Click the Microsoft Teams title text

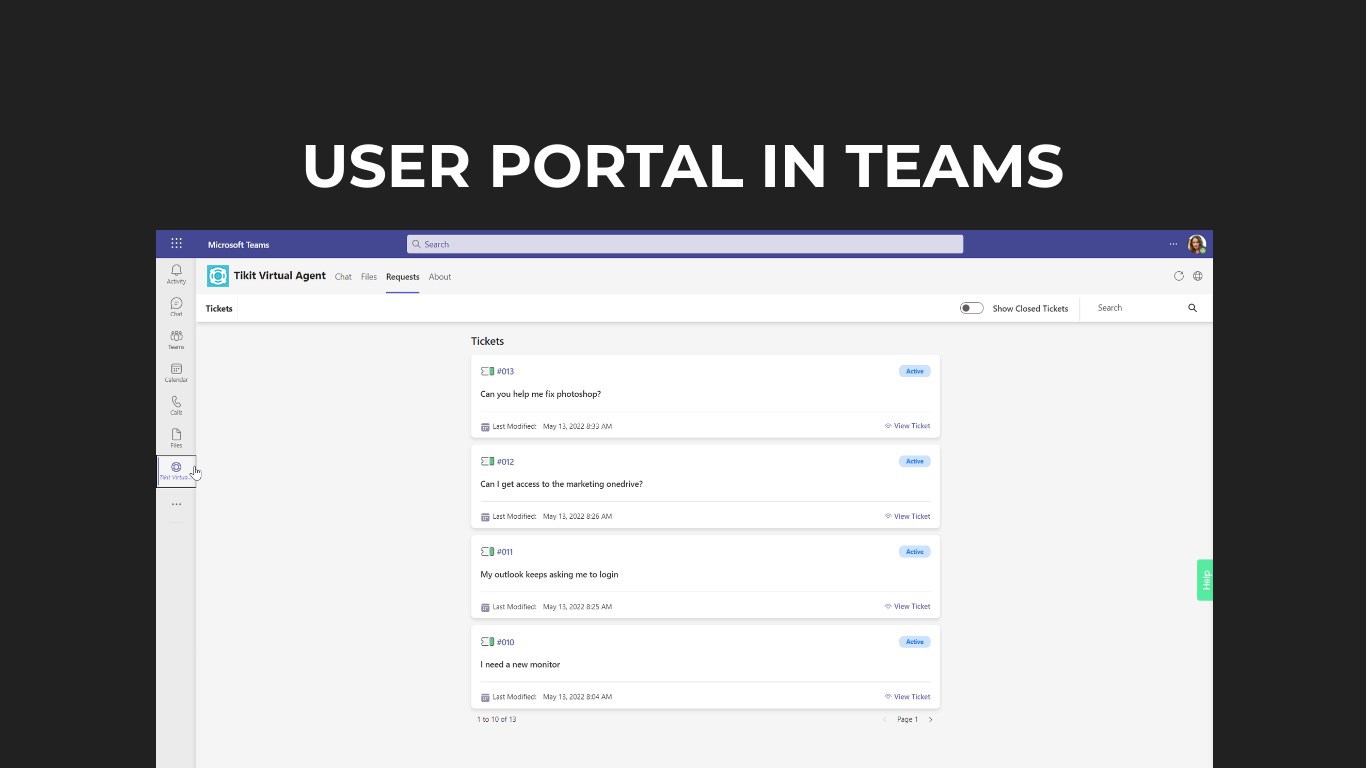(238, 245)
